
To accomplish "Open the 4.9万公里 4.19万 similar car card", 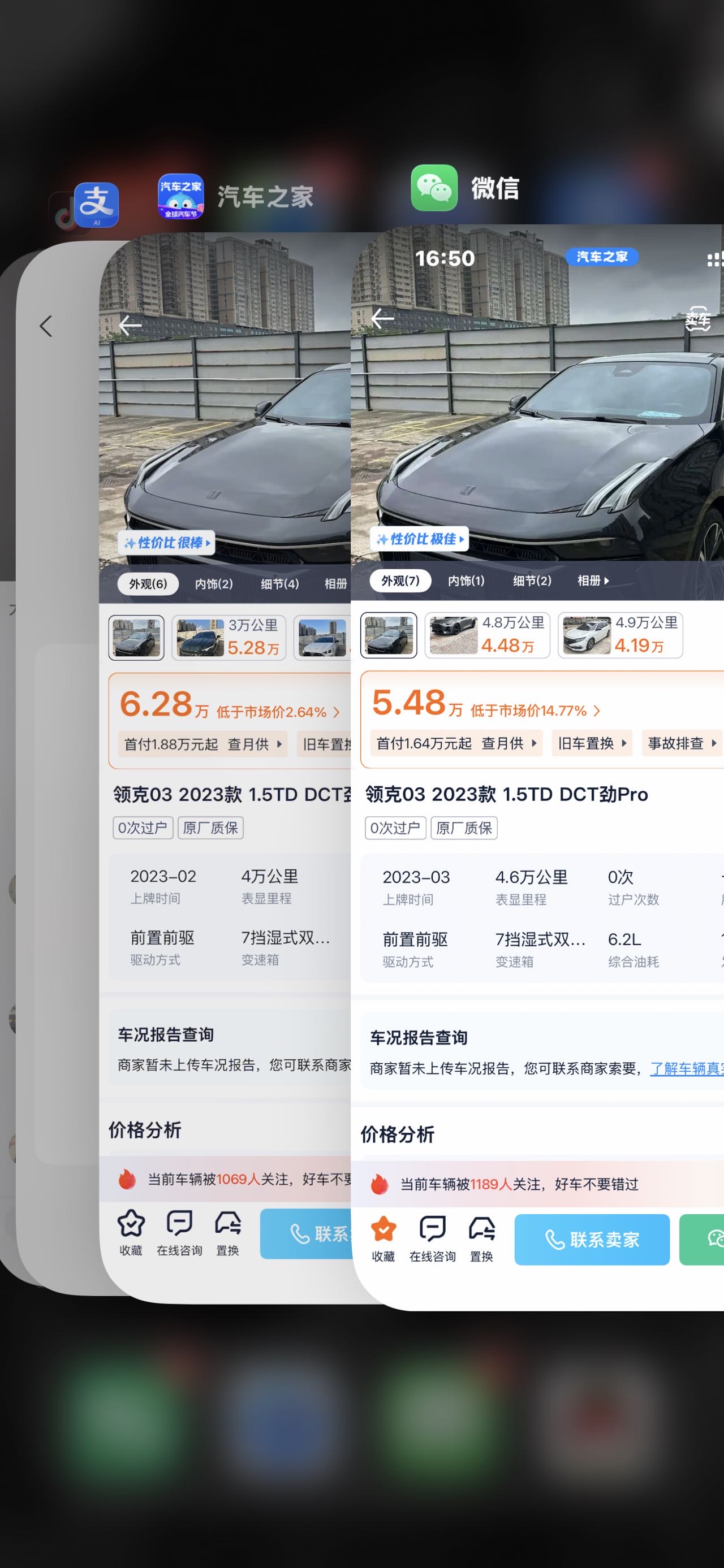I will 620,635.
